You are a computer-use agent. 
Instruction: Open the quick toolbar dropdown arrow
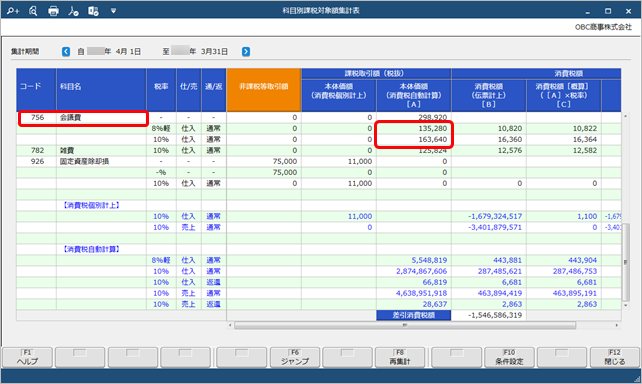pyautogui.click(x=113, y=11)
